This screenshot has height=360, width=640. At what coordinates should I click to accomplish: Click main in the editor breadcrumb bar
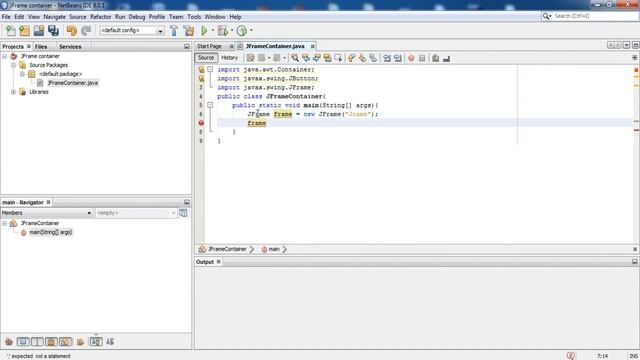[274, 249]
